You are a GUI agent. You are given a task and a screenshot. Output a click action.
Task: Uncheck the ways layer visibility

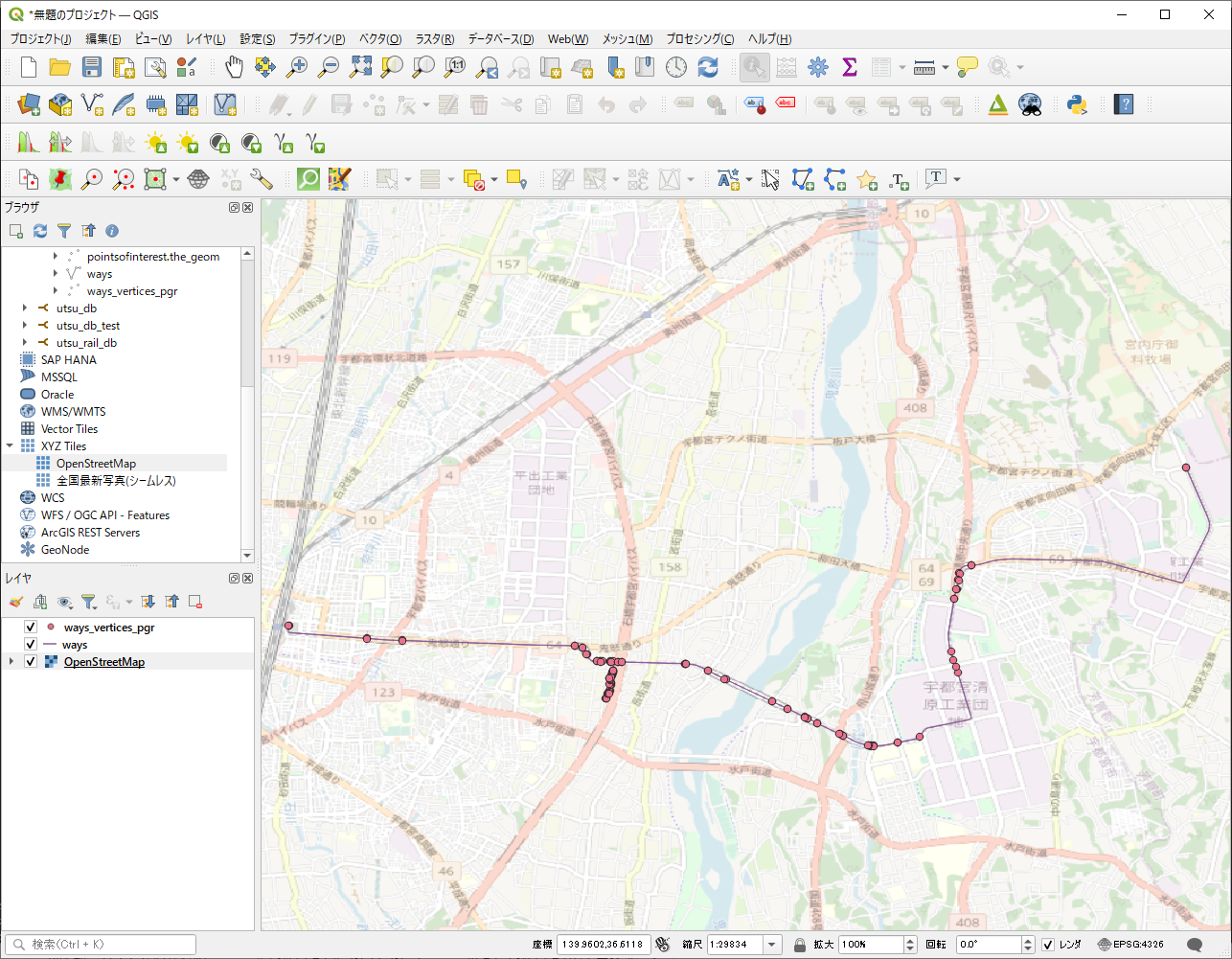pyautogui.click(x=31, y=645)
